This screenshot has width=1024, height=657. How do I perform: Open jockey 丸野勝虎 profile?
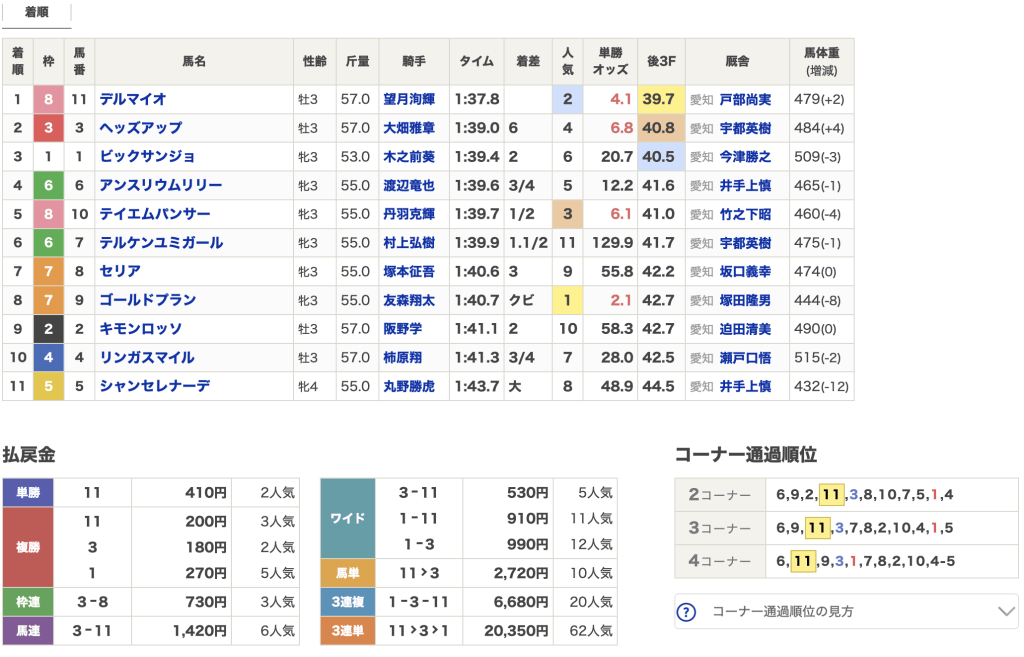point(409,386)
